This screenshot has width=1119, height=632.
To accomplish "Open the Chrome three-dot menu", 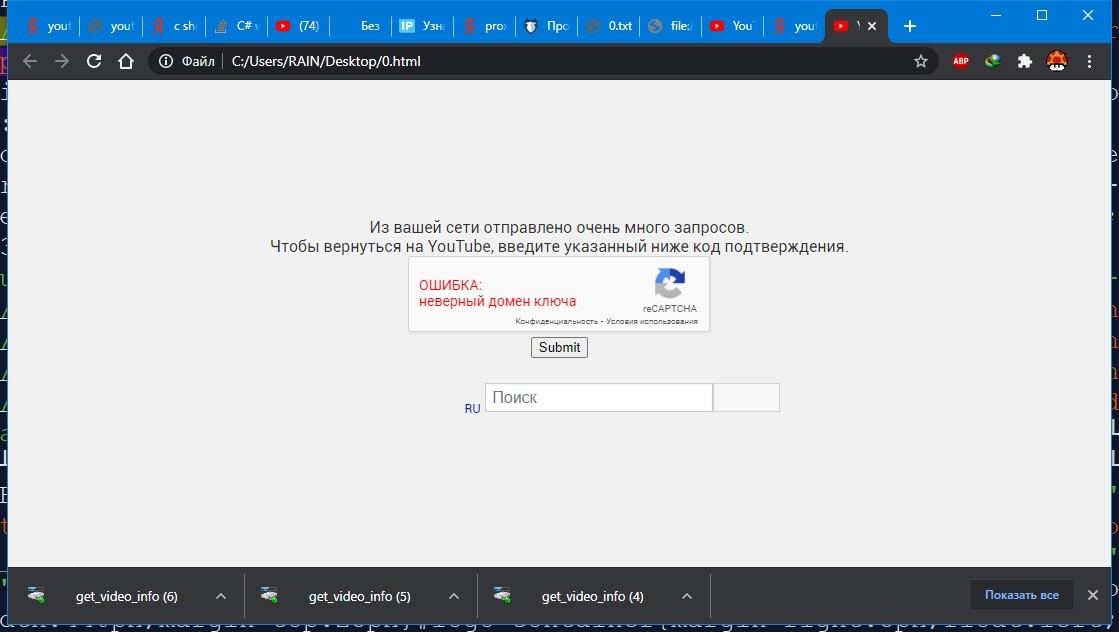I will click(1089, 61).
